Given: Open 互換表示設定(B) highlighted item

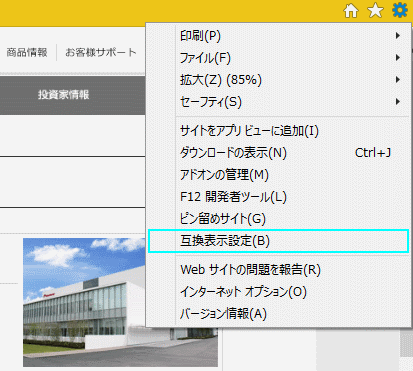Looking at the screenshot, I should [278, 241].
